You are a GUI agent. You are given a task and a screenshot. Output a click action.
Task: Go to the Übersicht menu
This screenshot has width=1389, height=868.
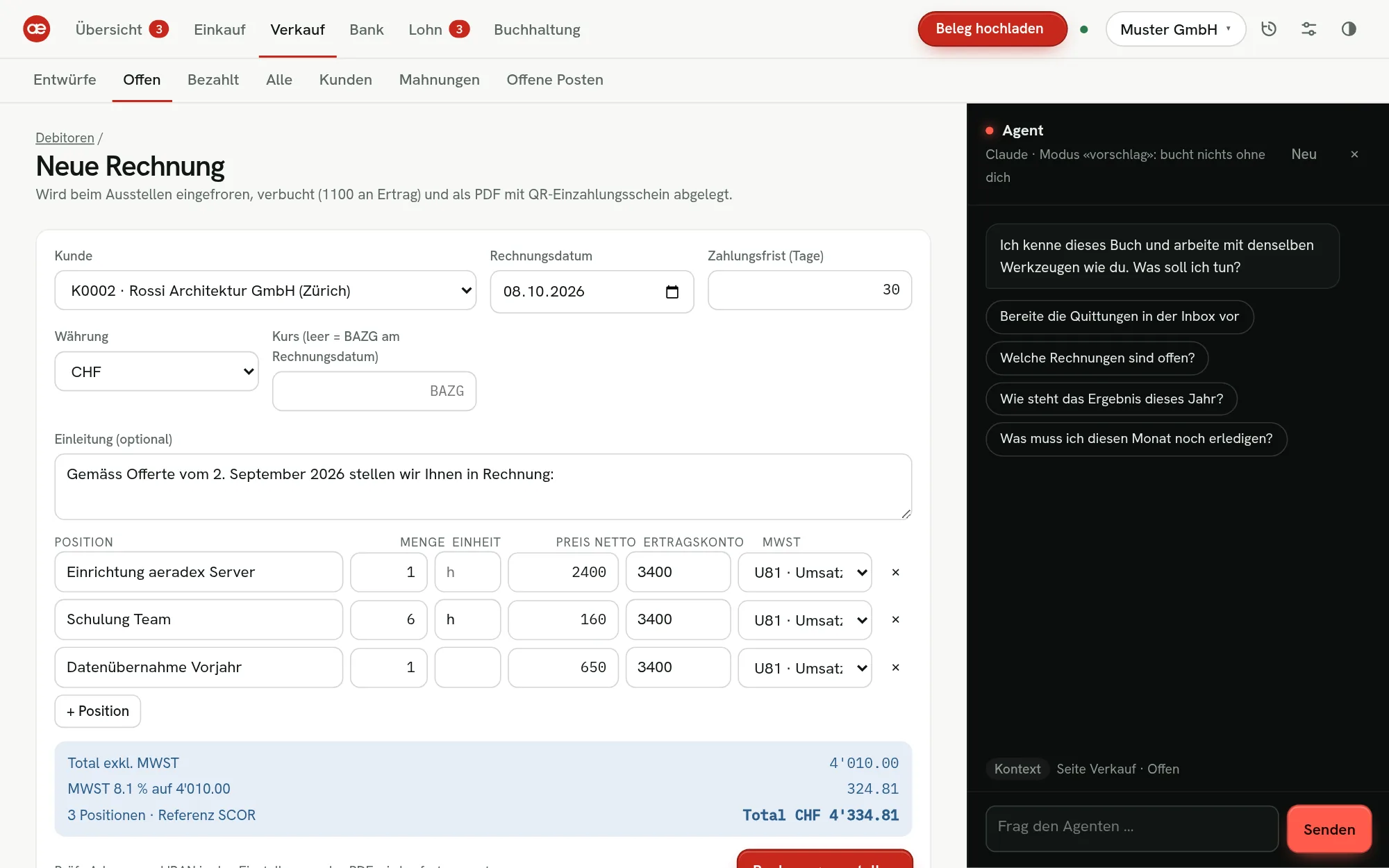click(x=122, y=29)
